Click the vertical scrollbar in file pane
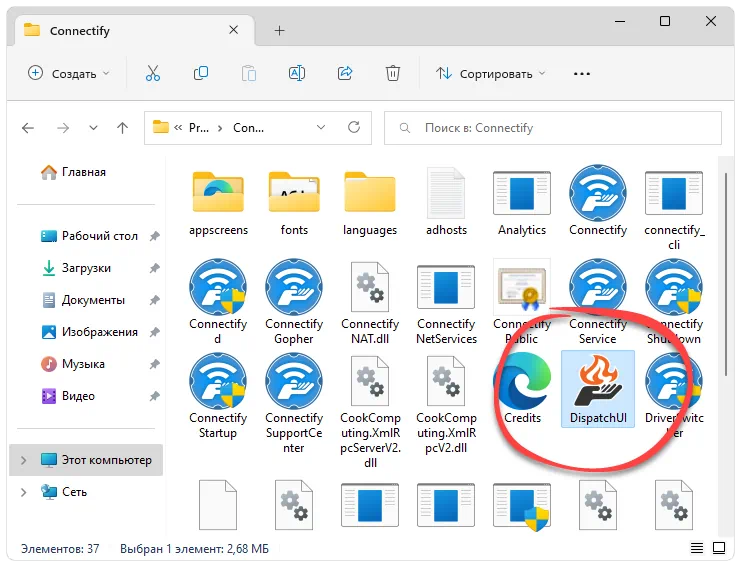741x567 pixels. [x=726, y=274]
